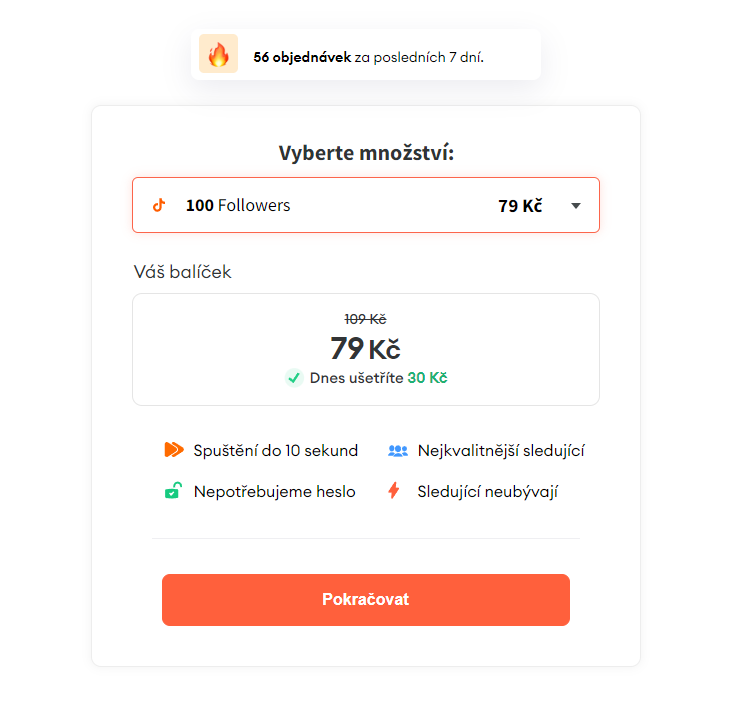739x707 pixels.
Task: Continue with the Pokračovat button
Action: click(x=366, y=600)
